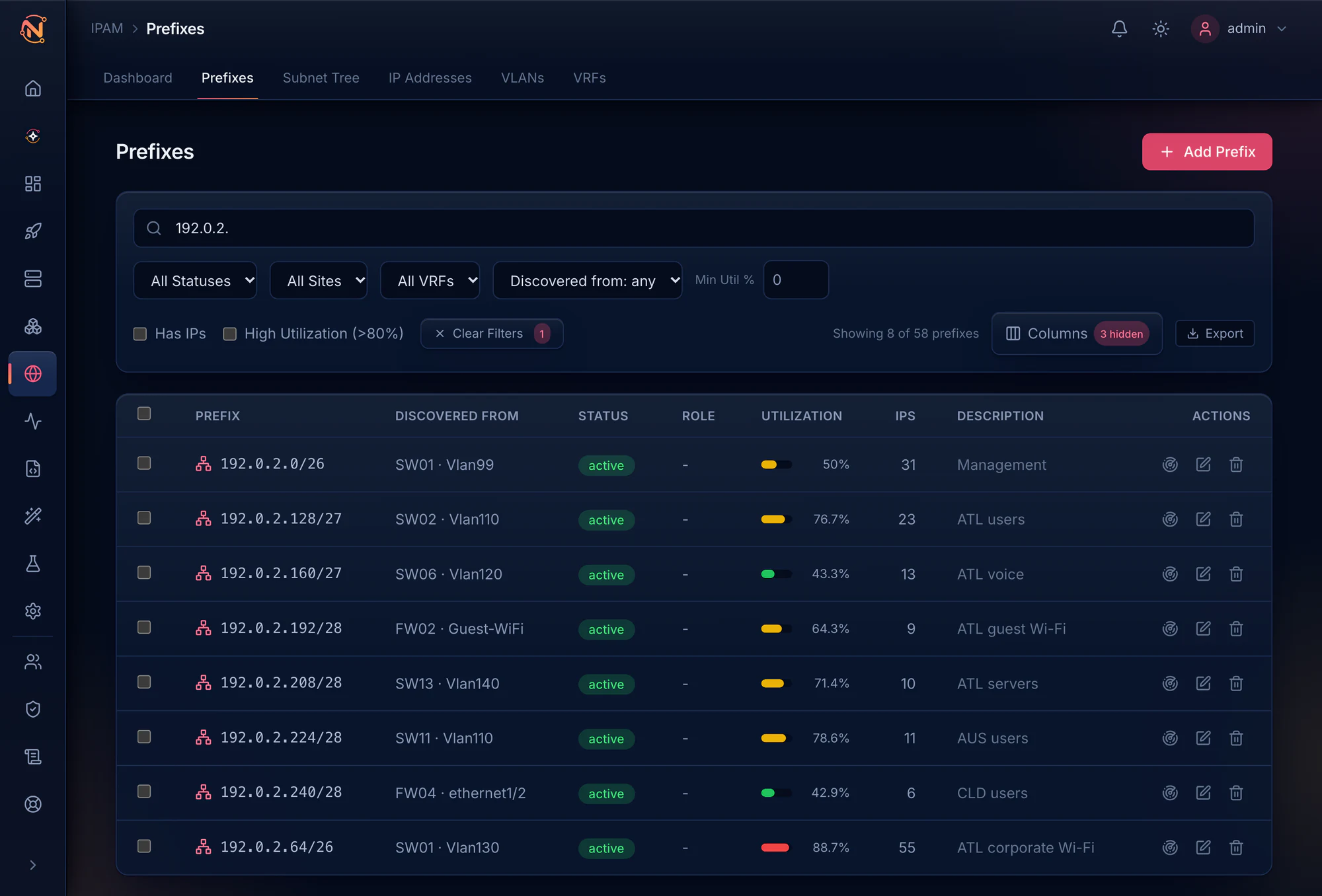Open the rocket sidebar icon

(33, 231)
